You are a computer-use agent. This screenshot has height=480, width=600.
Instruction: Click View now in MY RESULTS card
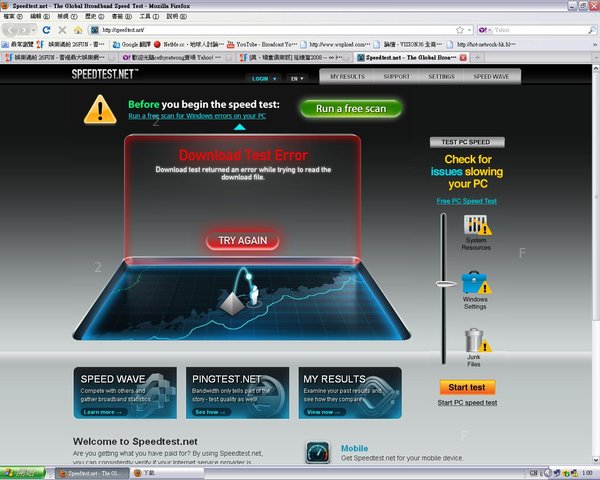[x=323, y=412]
